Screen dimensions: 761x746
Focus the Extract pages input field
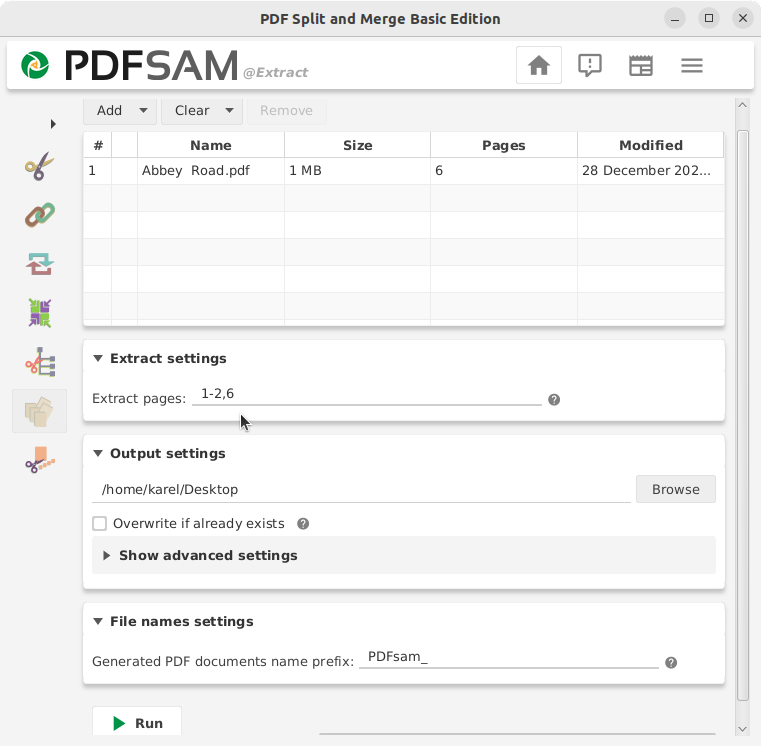point(367,394)
